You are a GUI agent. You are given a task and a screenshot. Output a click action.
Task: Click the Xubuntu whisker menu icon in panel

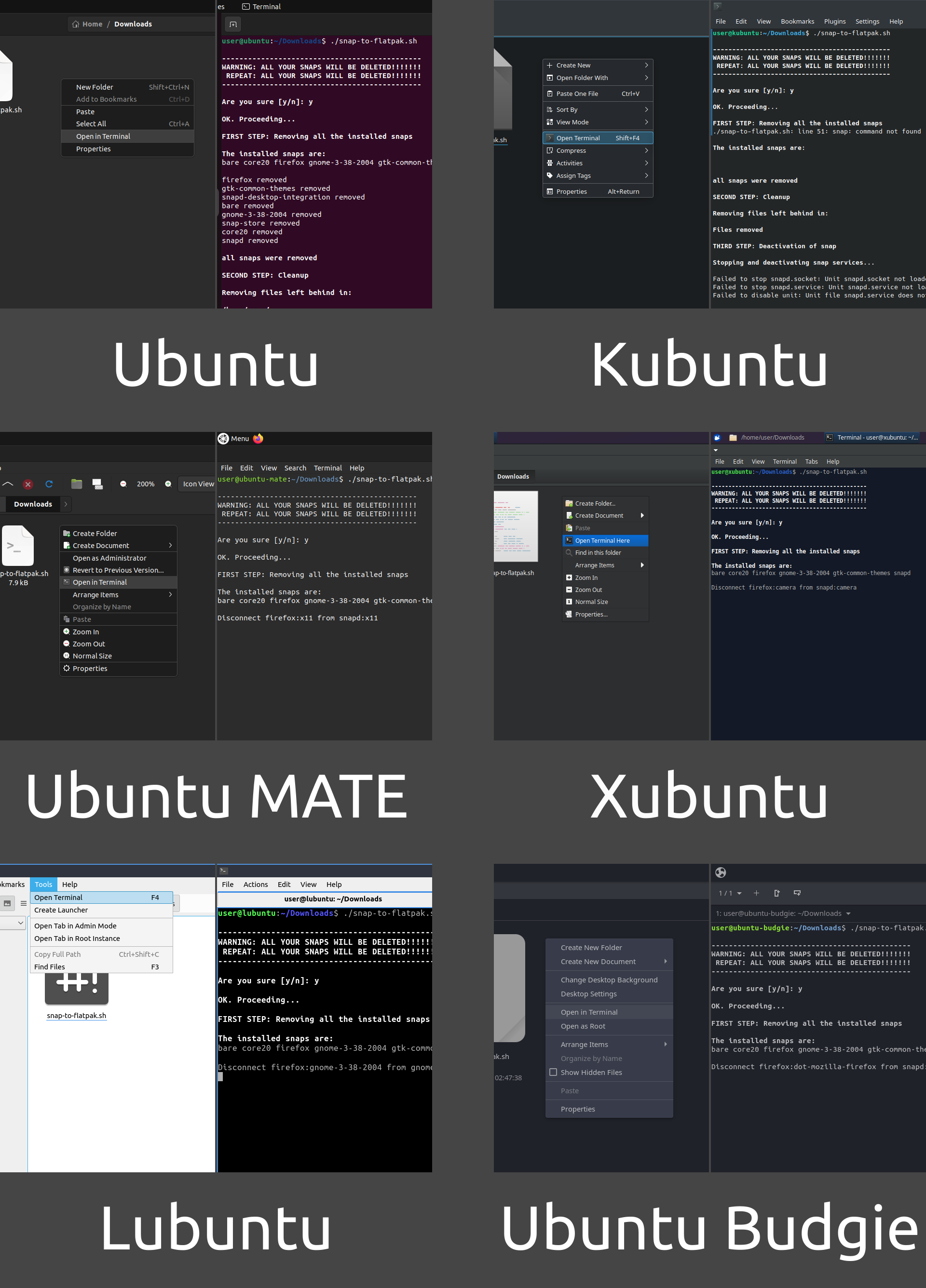[717, 437]
